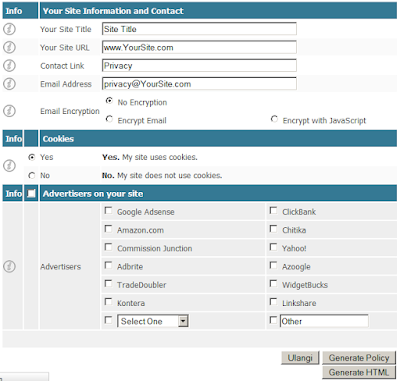
Task: Click the Other advertiser text field
Action: click(x=324, y=321)
